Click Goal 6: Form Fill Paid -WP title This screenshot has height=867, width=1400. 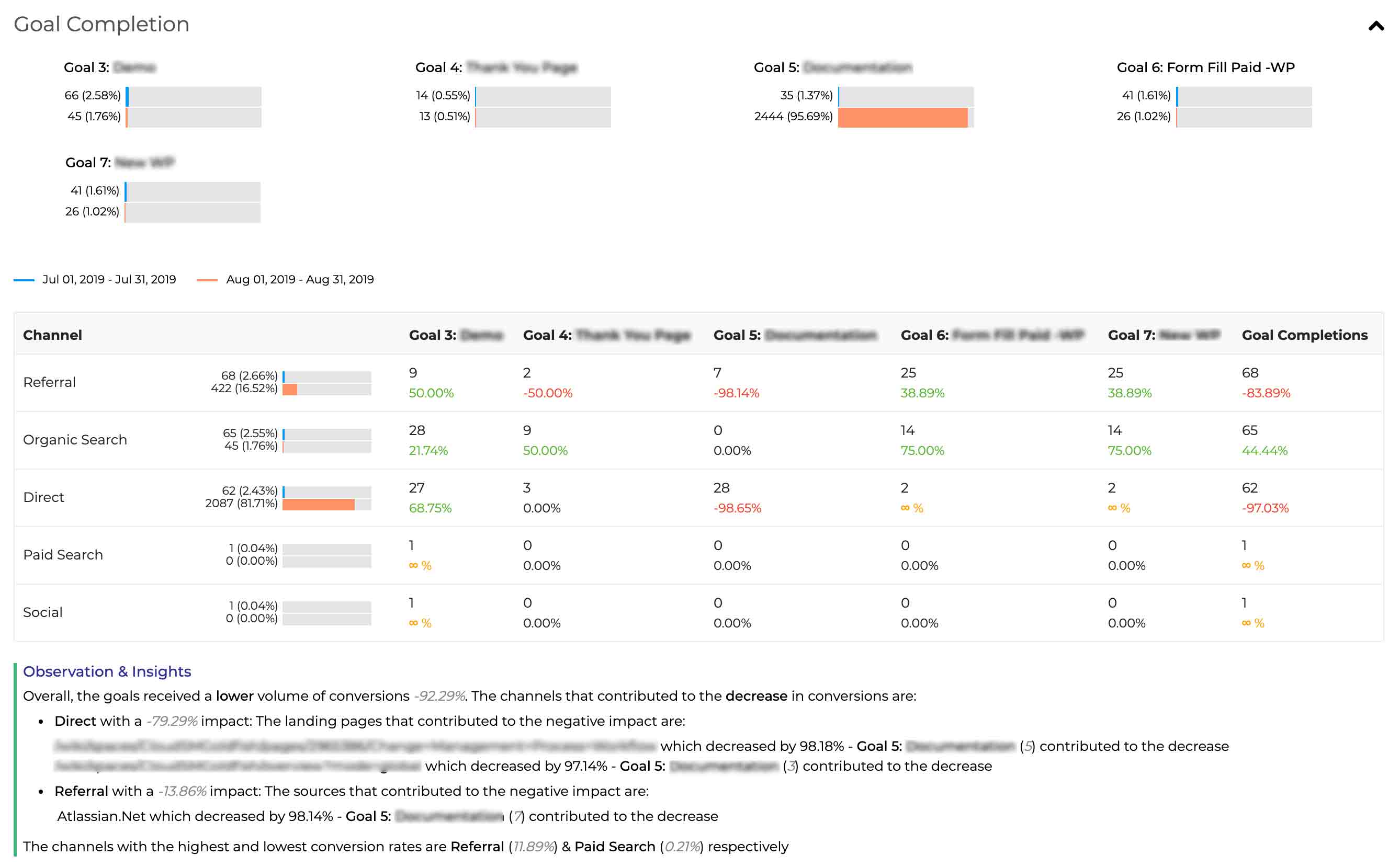click(x=1205, y=67)
